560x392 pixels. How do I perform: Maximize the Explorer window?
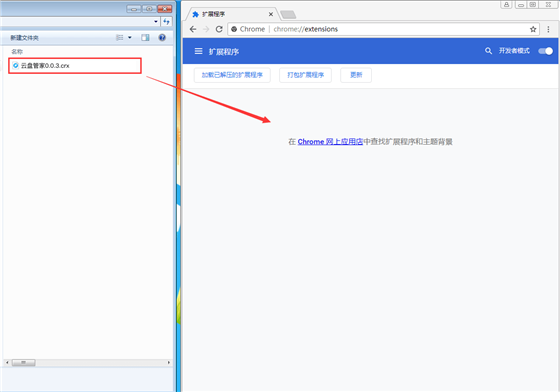149,9
